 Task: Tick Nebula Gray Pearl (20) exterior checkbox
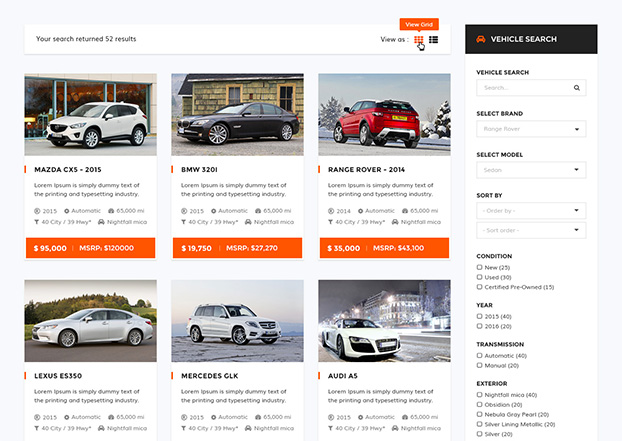click(x=479, y=414)
